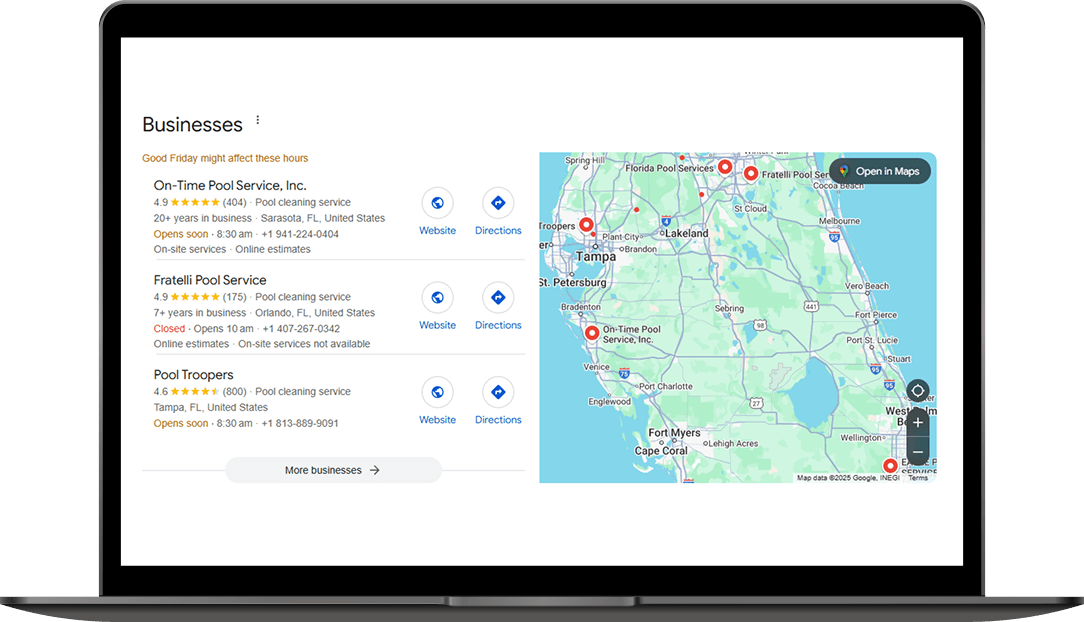Click the Website label for Pool Troopers
1084x622 pixels.
click(438, 420)
